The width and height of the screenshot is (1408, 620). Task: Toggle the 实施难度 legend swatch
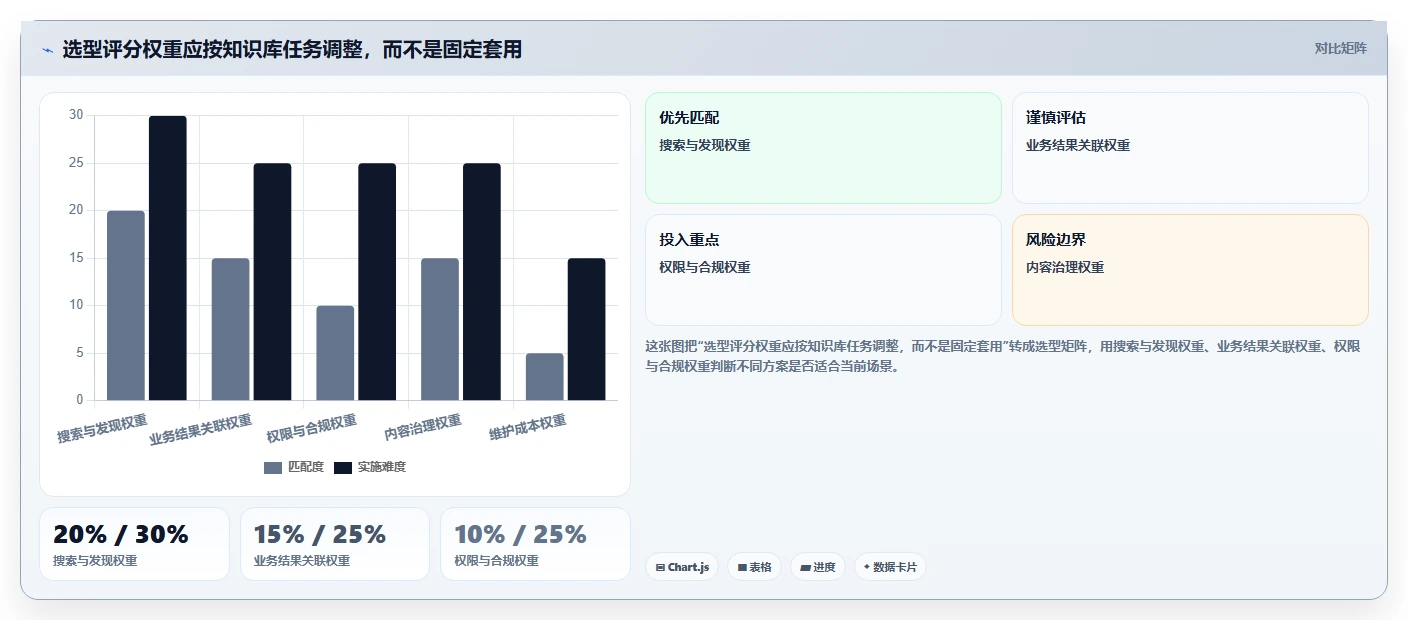pos(343,468)
